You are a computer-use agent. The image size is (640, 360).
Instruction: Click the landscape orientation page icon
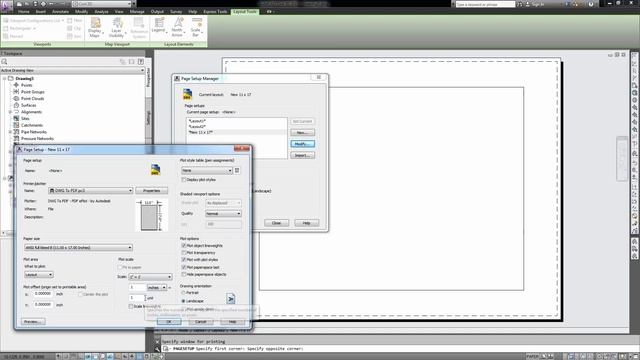click(231, 299)
